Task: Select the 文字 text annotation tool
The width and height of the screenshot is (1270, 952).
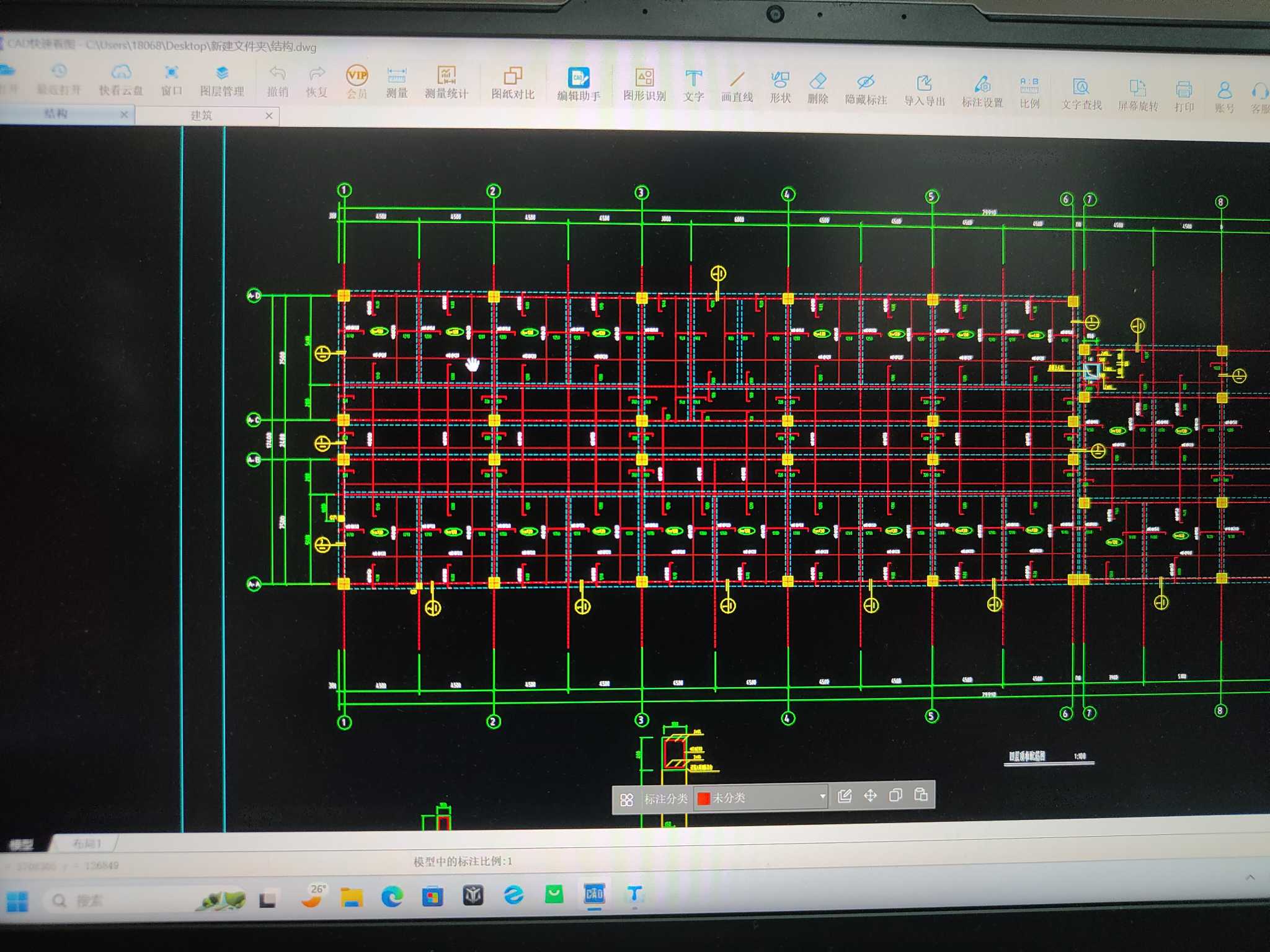Action: tap(693, 86)
